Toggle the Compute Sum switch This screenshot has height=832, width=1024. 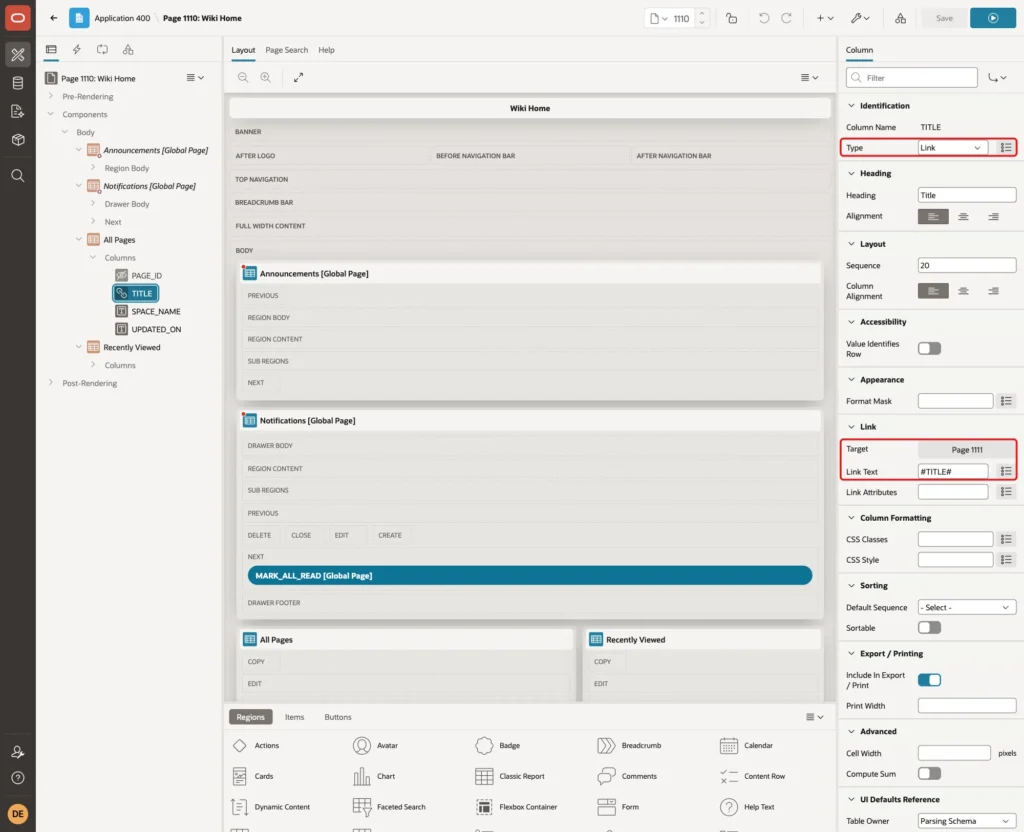click(929, 773)
